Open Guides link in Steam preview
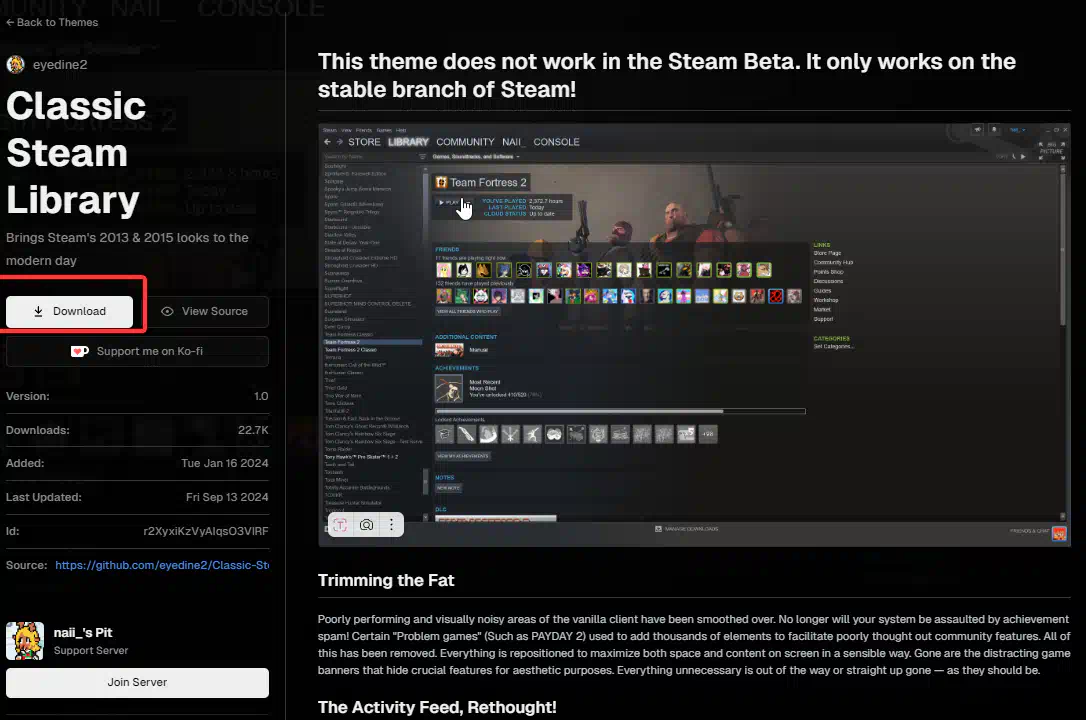This screenshot has width=1086, height=720. [x=822, y=291]
